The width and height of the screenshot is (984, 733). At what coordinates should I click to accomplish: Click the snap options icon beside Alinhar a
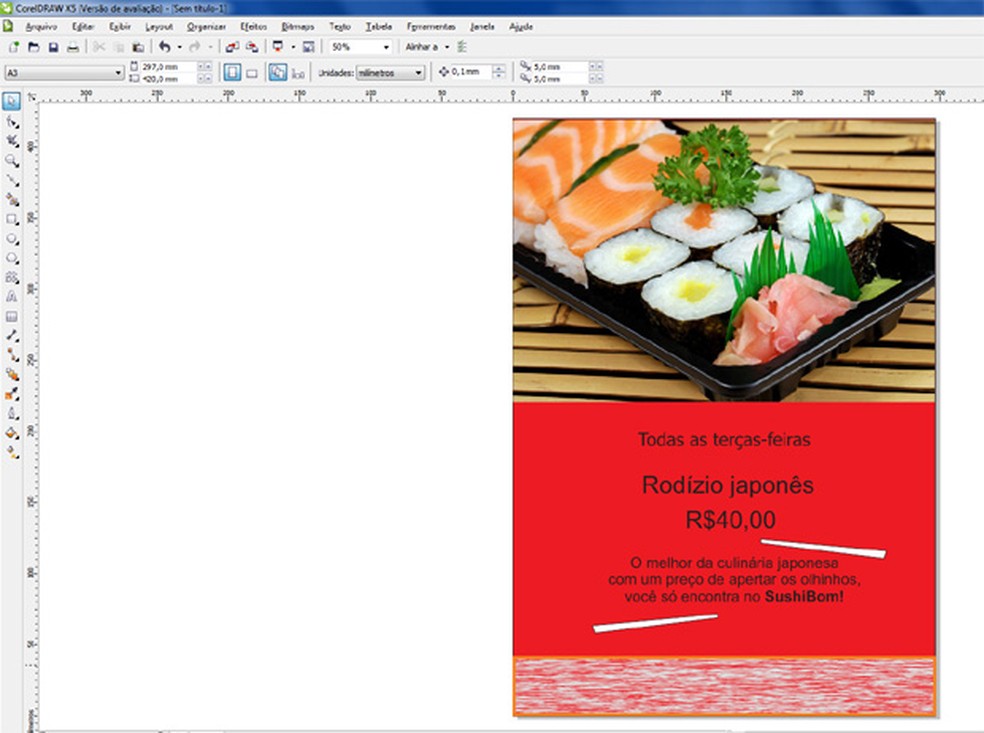pyautogui.click(x=462, y=47)
